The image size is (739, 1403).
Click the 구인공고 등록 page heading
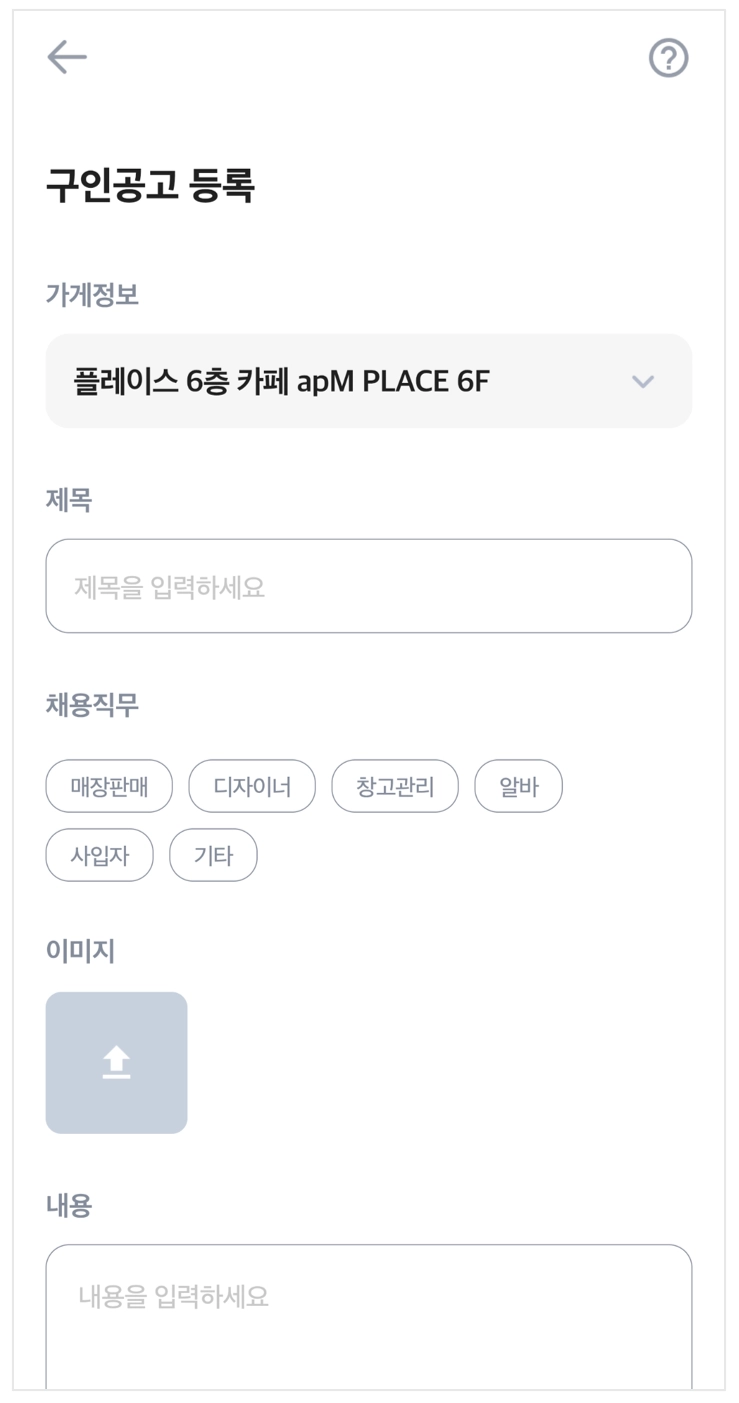(x=151, y=186)
